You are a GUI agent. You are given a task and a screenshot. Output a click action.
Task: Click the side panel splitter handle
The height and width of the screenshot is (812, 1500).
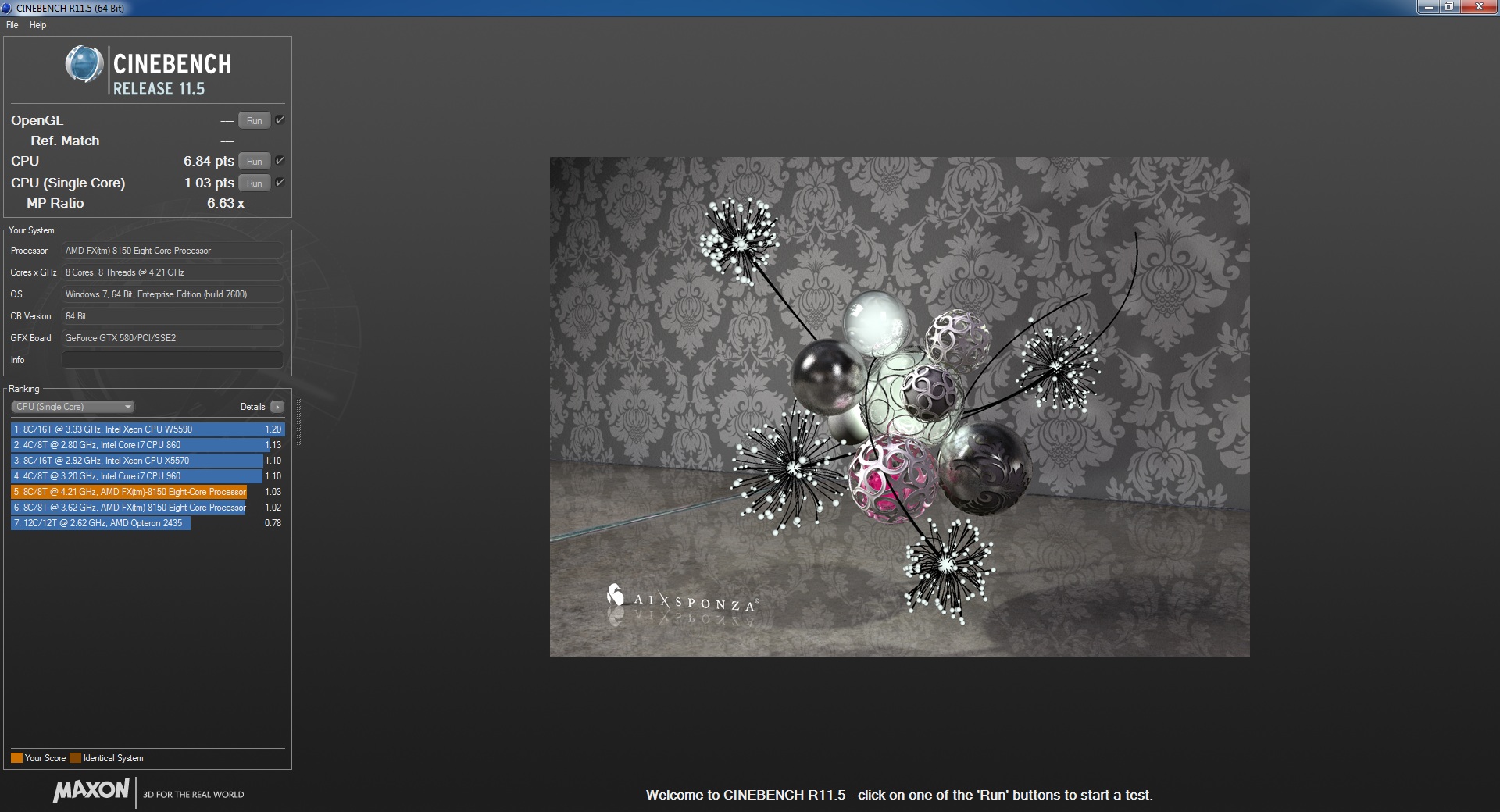pos(298,422)
